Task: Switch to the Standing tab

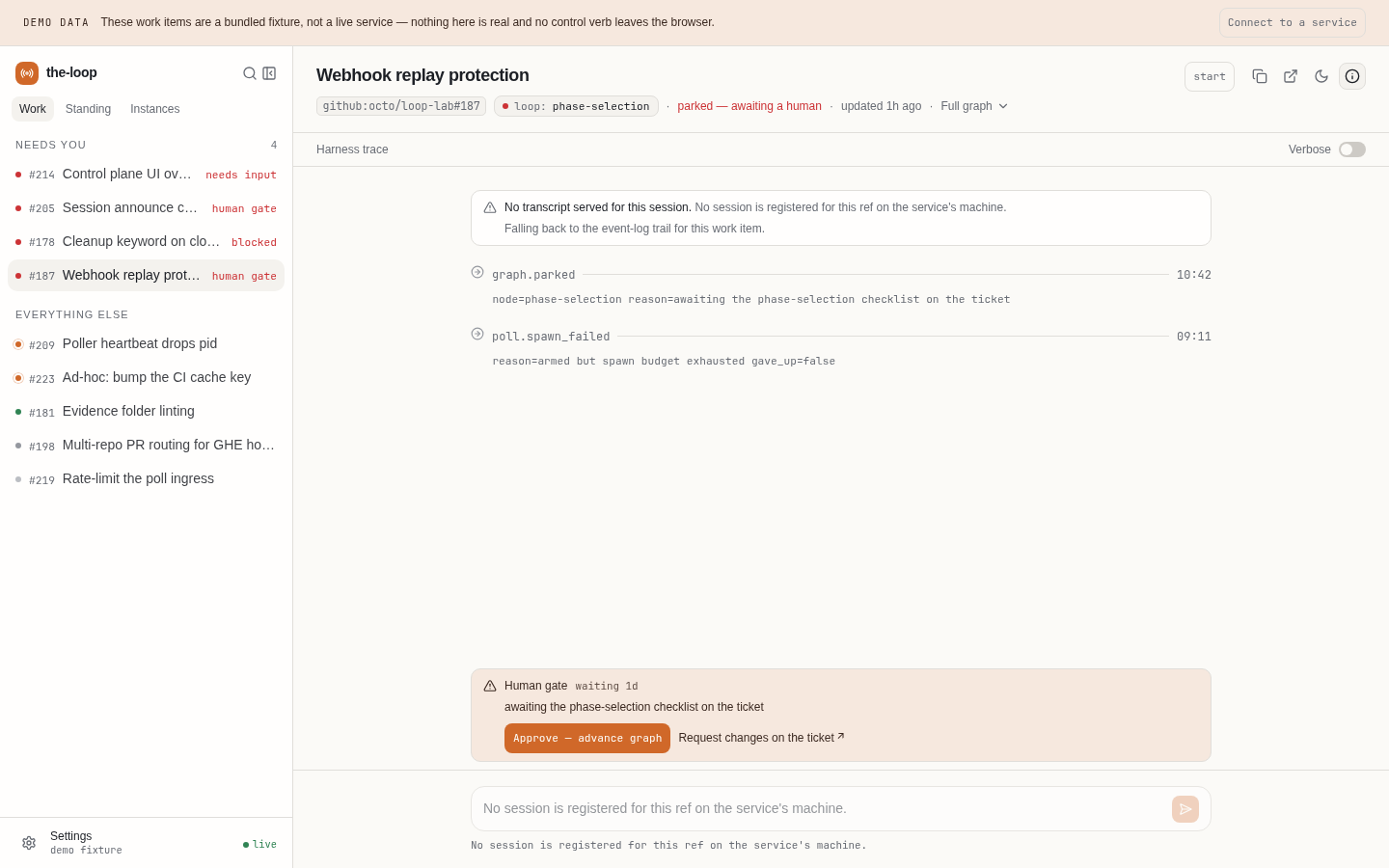Action: pyautogui.click(x=88, y=109)
